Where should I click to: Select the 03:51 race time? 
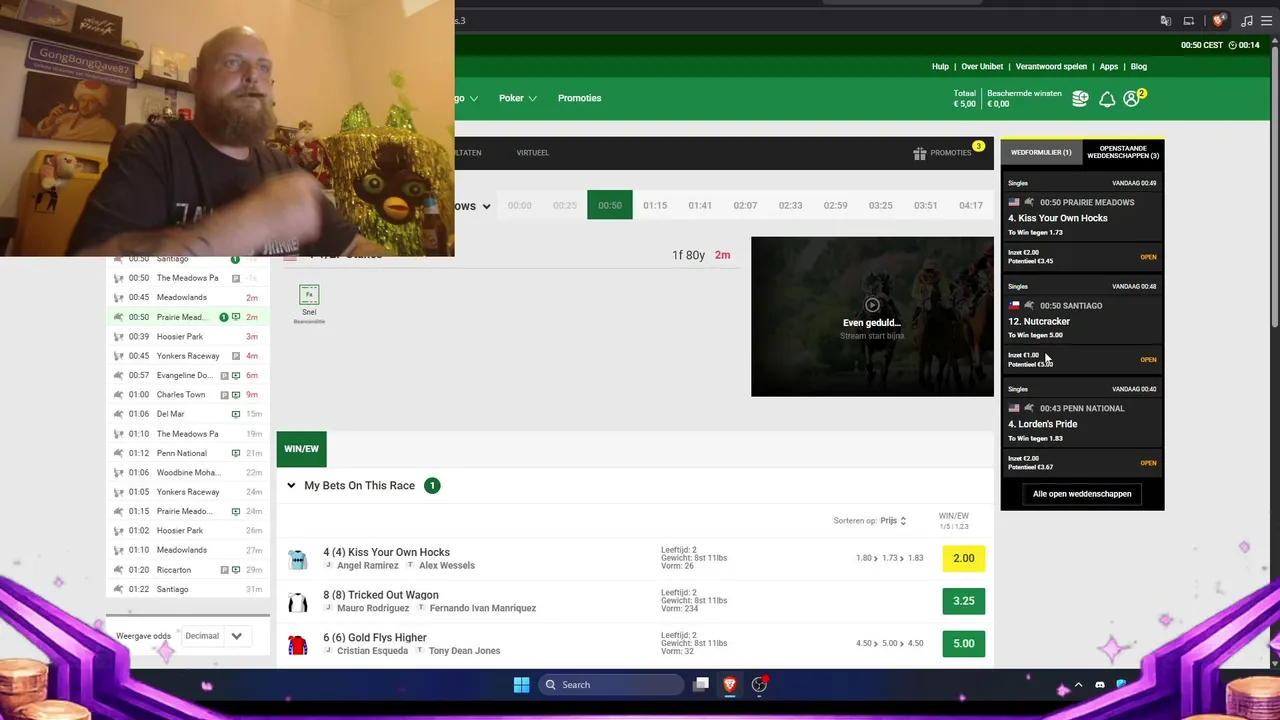coord(925,205)
